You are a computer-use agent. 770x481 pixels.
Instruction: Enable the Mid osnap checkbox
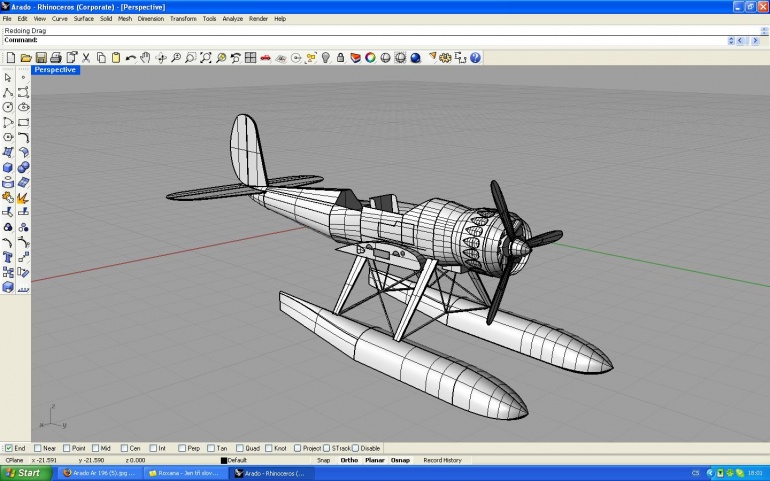tap(95, 448)
